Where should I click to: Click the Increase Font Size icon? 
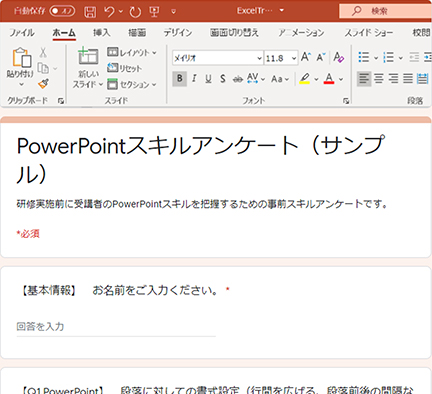pos(306,57)
